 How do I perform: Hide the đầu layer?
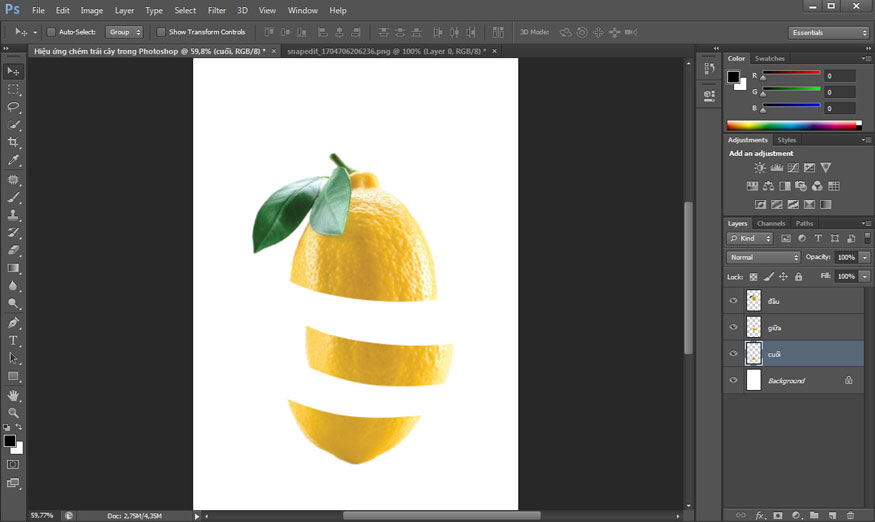pyautogui.click(x=733, y=300)
